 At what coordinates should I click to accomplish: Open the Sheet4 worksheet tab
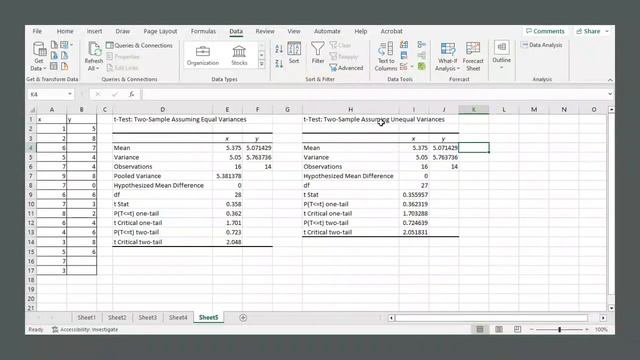(x=178, y=318)
